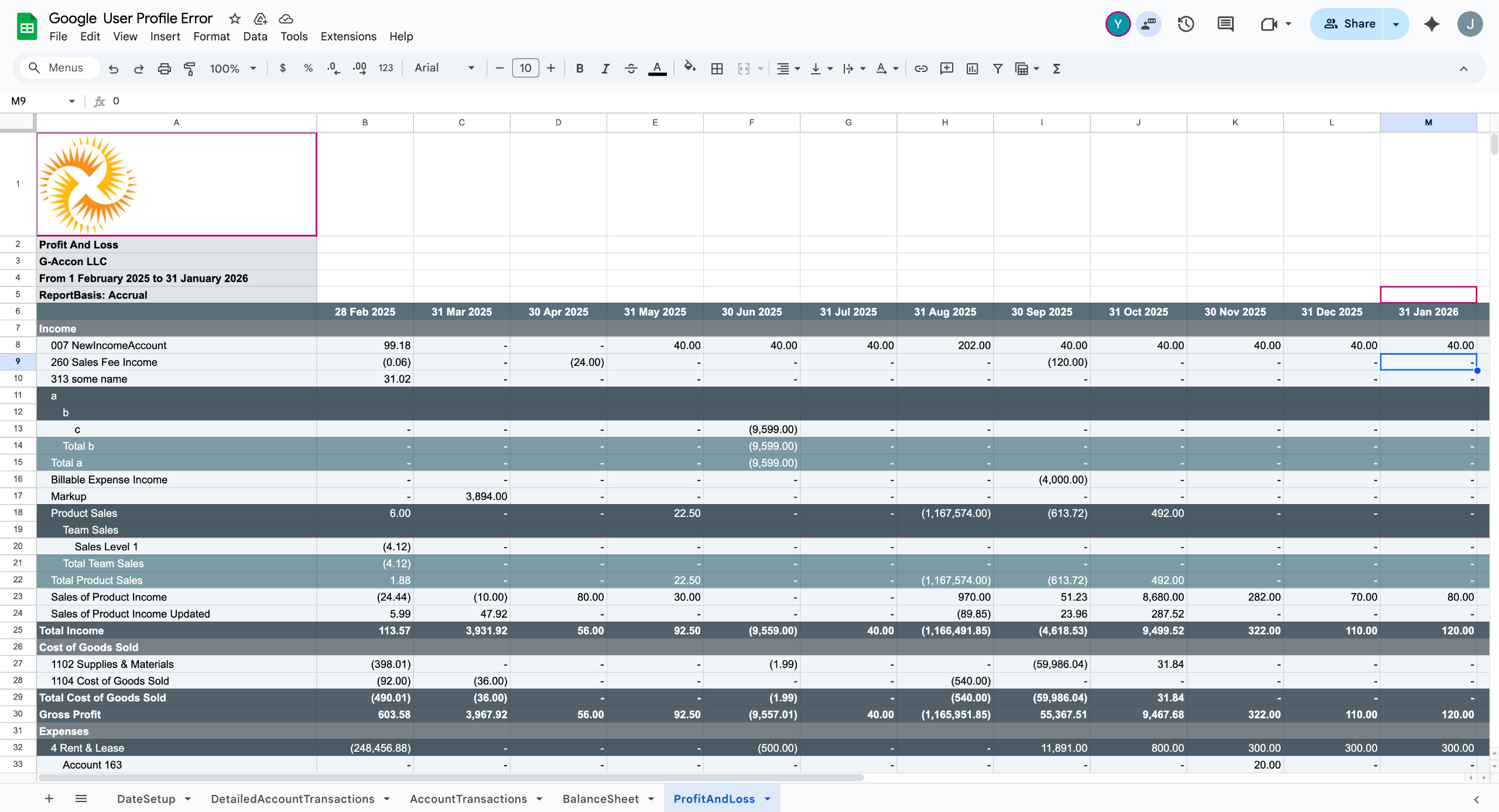Open the 100% zoom dropdown

(233, 68)
